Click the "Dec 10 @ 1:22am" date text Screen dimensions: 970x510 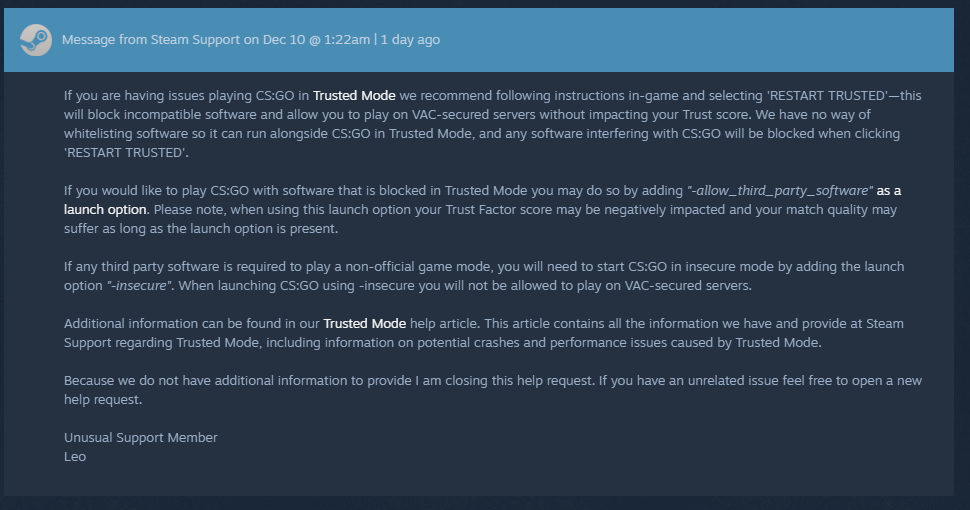[316, 40]
